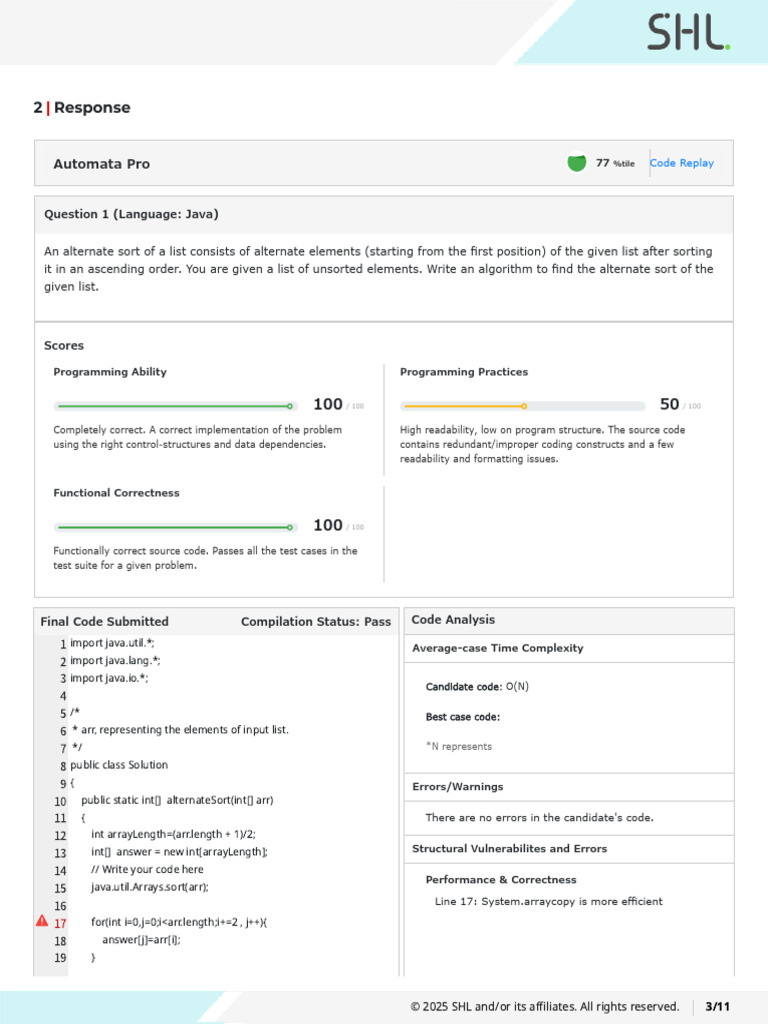This screenshot has width=768, height=1024.
Task: Click the Structural Vulnerabilites and Errors heading
Action: (x=509, y=848)
